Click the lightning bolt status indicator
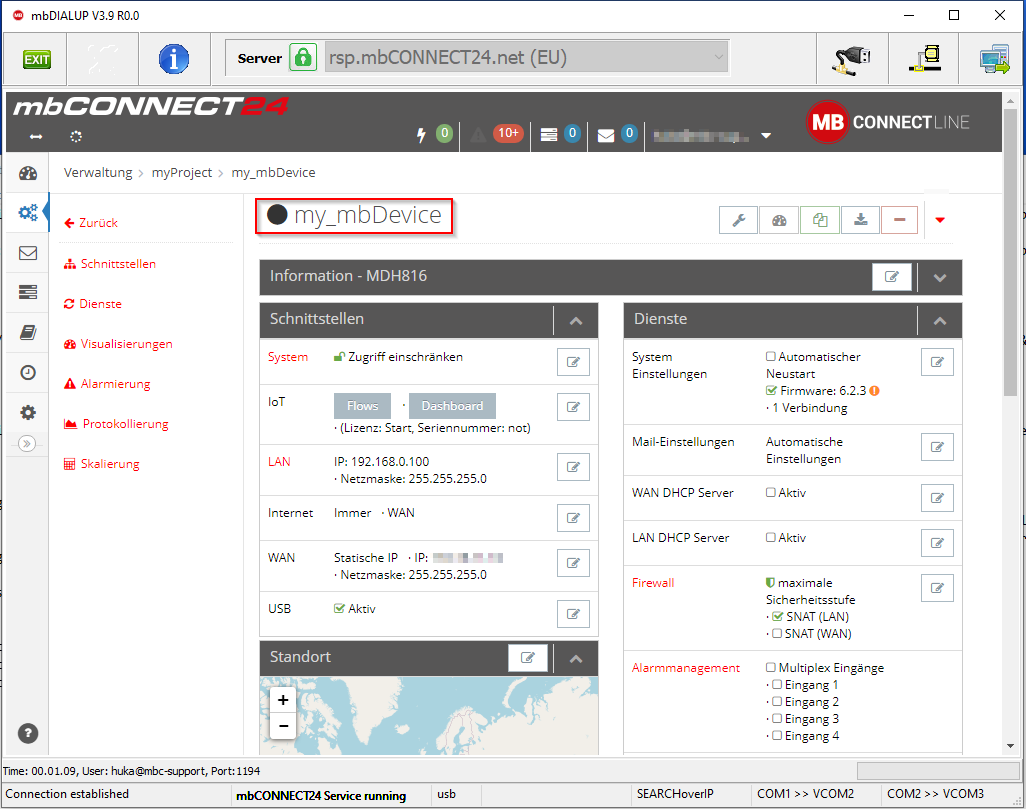The height and width of the screenshot is (809, 1026). coord(421,135)
